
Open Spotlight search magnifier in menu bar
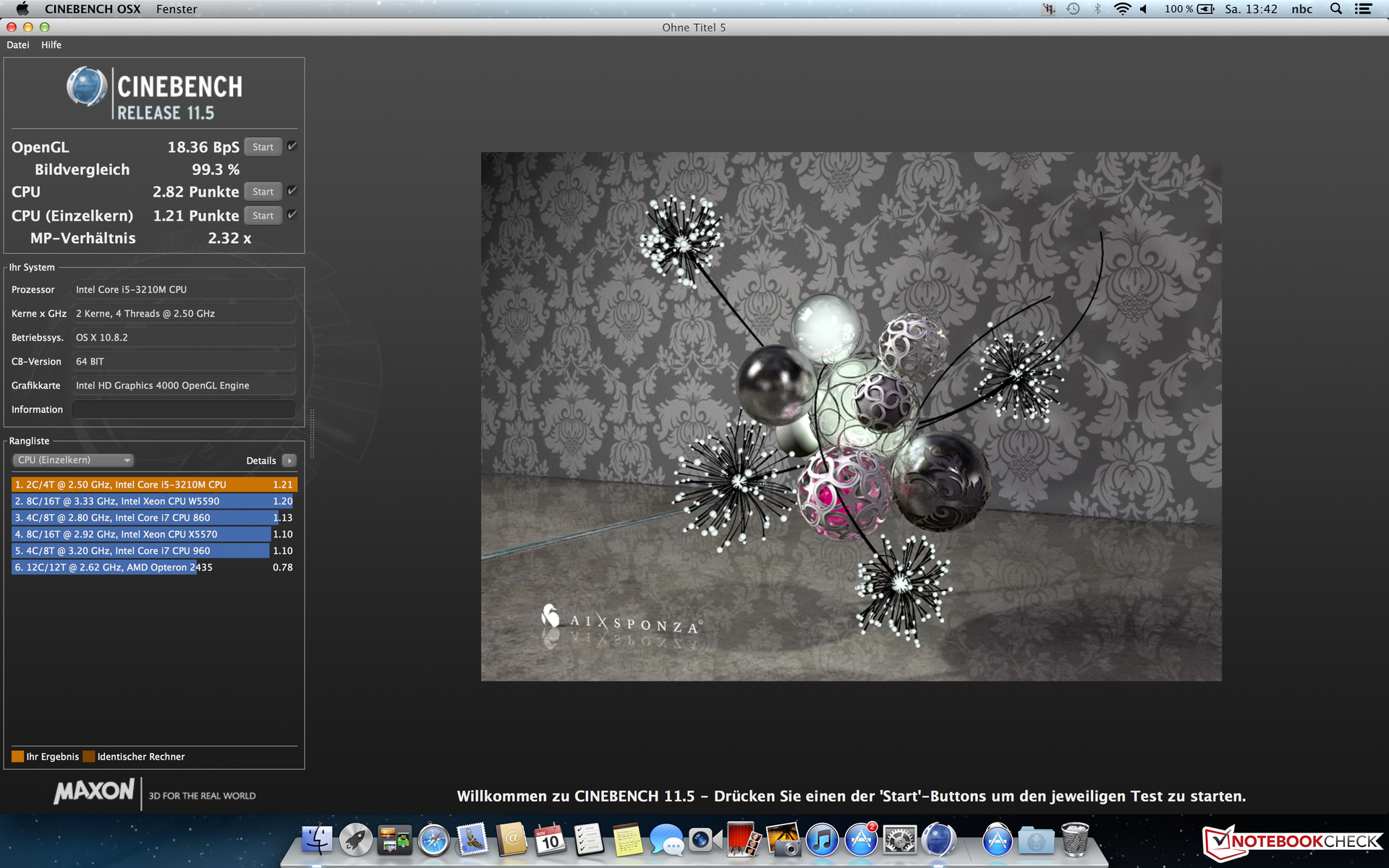(x=1336, y=9)
